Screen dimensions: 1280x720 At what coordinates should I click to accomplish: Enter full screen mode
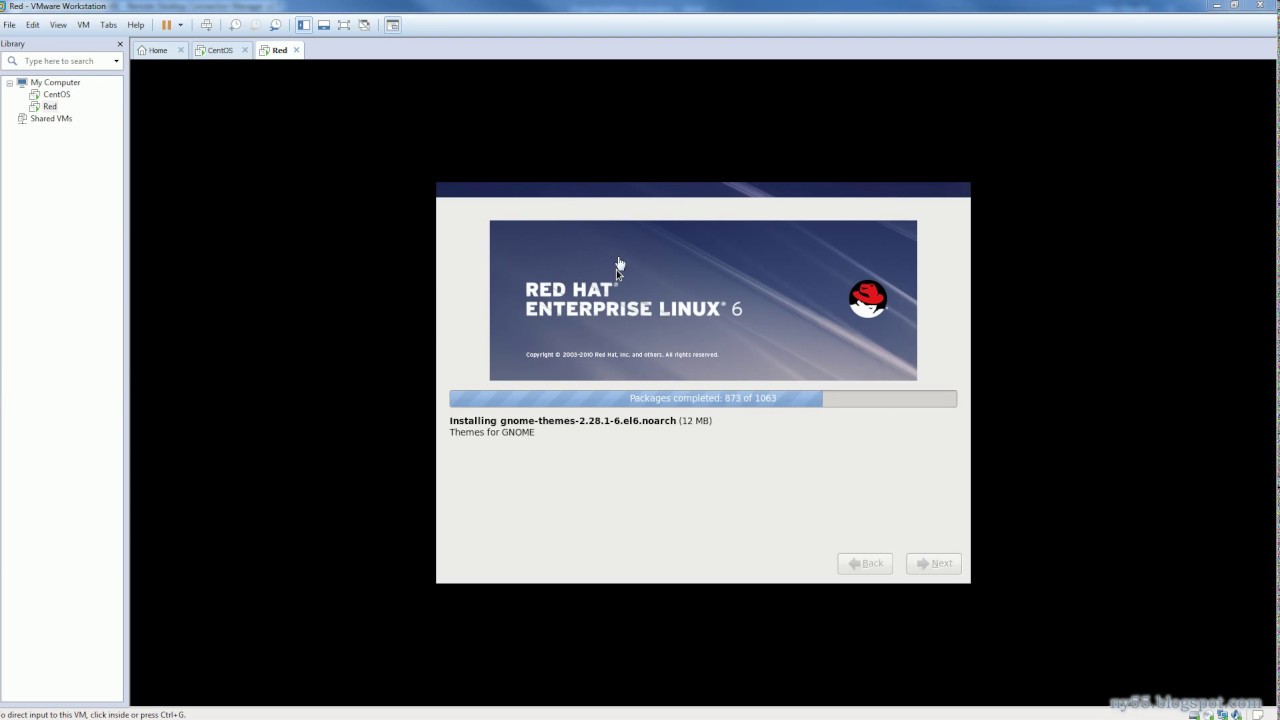(x=344, y=25)
